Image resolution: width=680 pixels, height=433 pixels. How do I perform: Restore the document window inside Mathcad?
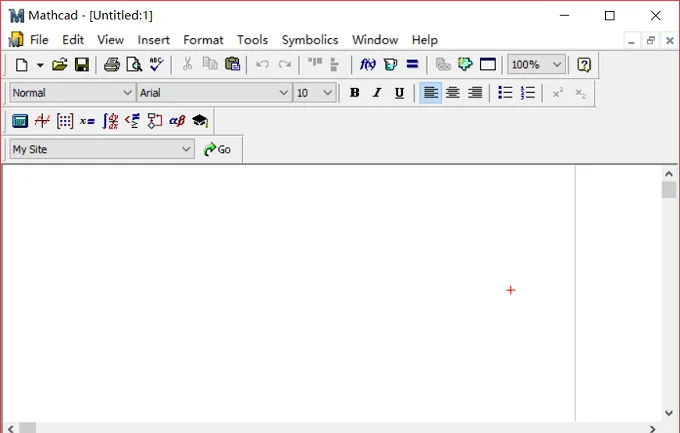[x=650, y=41]
